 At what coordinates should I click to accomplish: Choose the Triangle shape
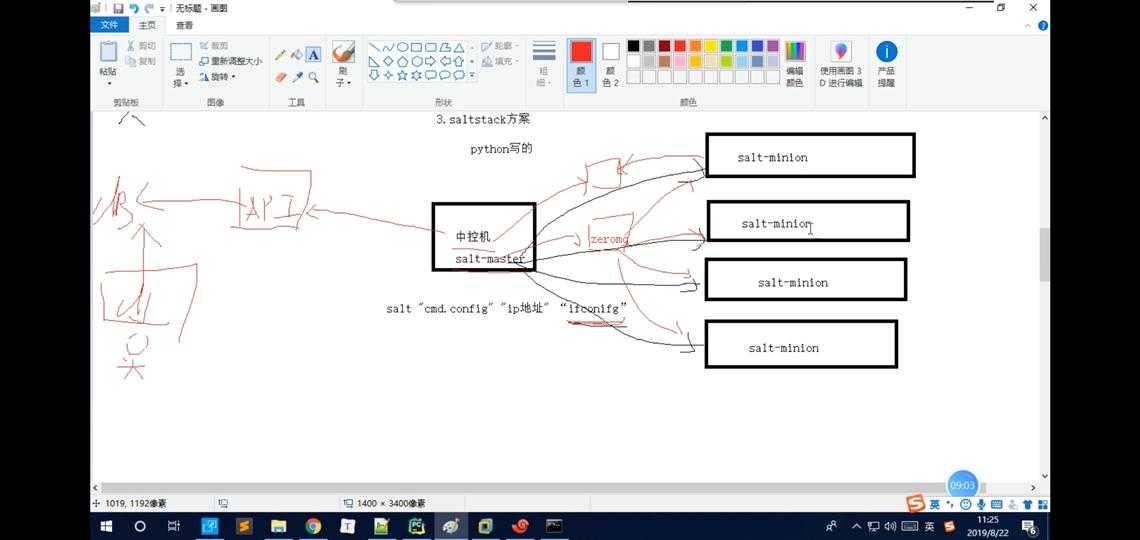point(459,47)
